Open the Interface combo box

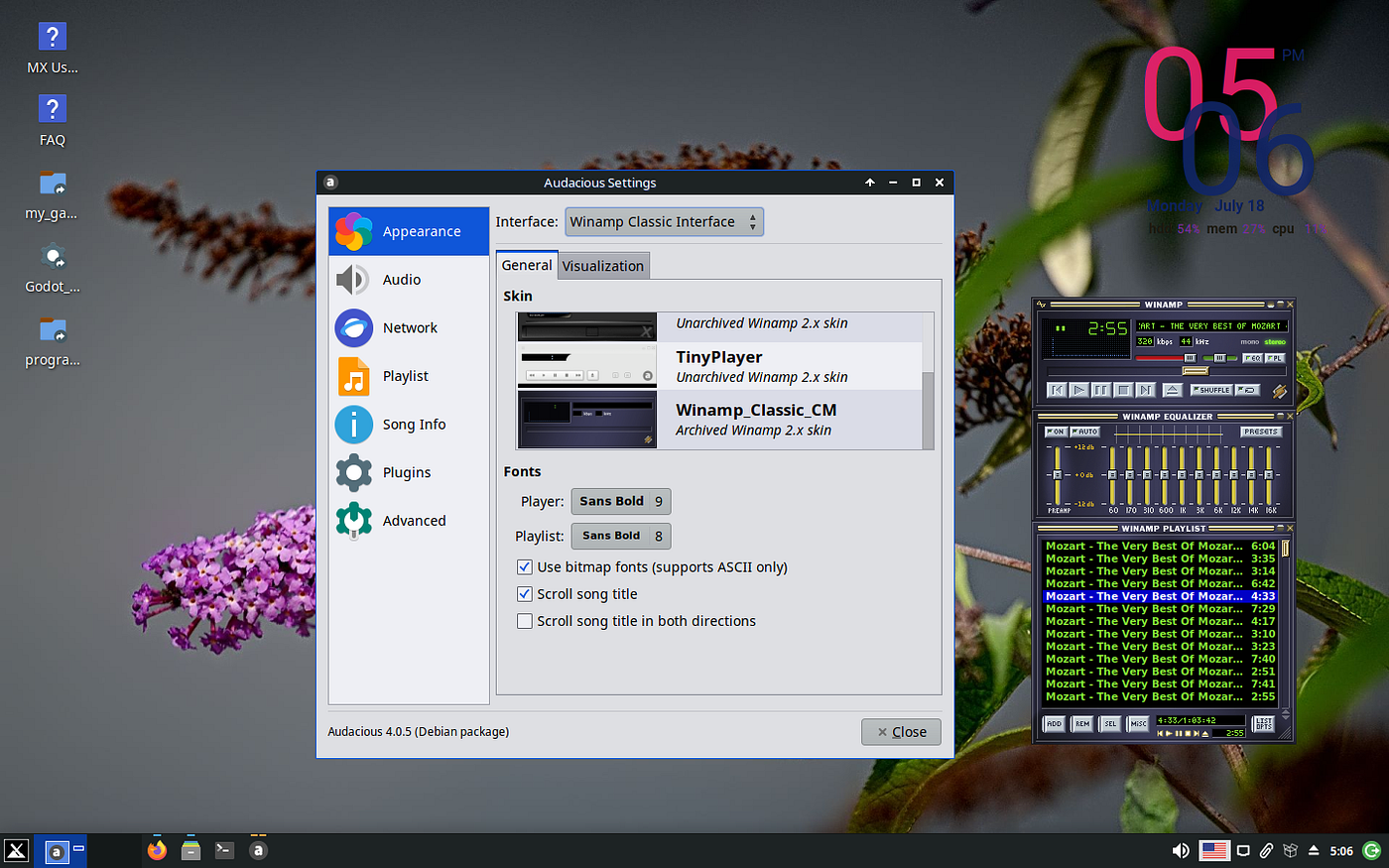[x=664, y=221]
